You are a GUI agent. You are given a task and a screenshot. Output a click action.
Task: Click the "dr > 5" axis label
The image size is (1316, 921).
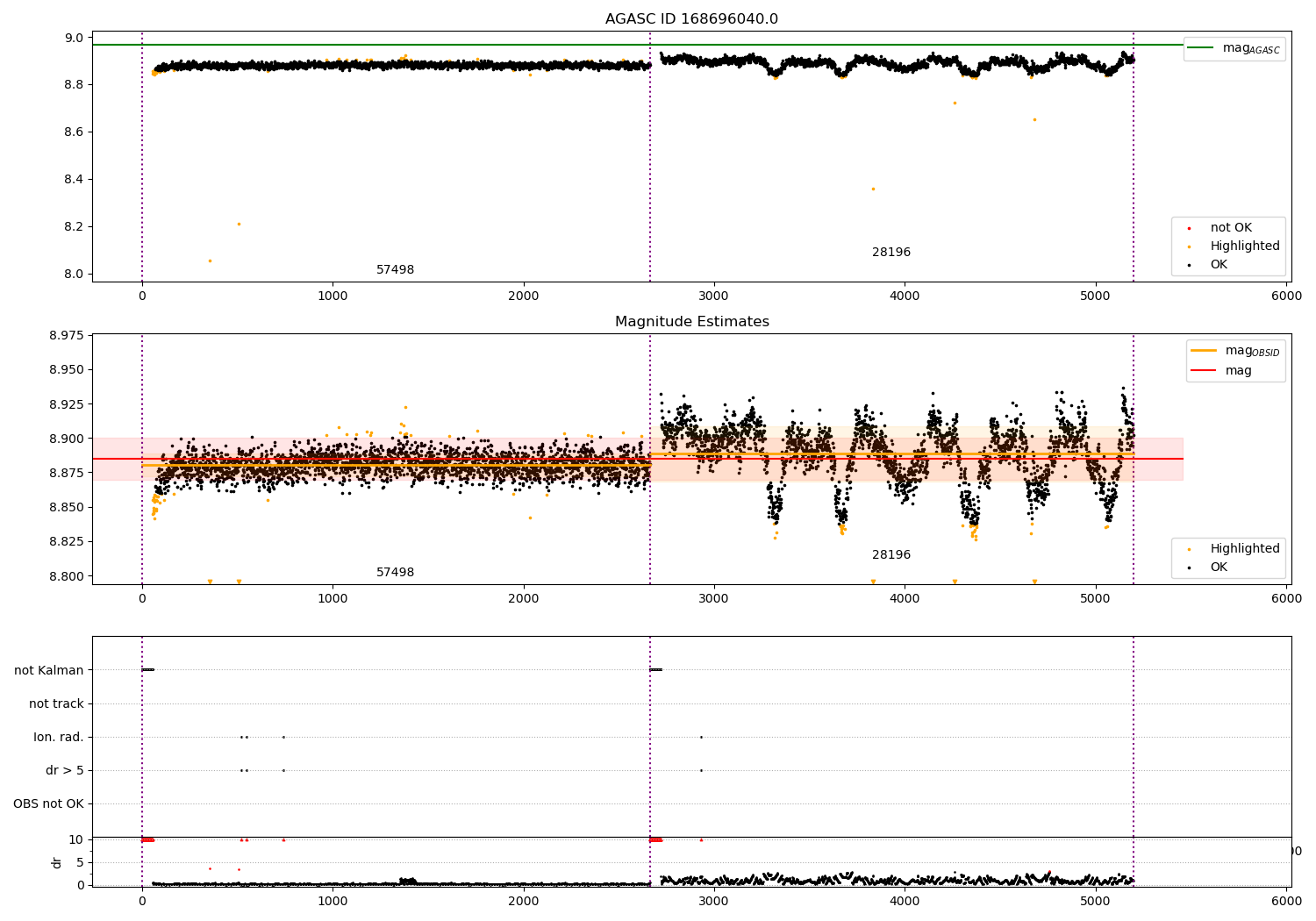[65, 770]
